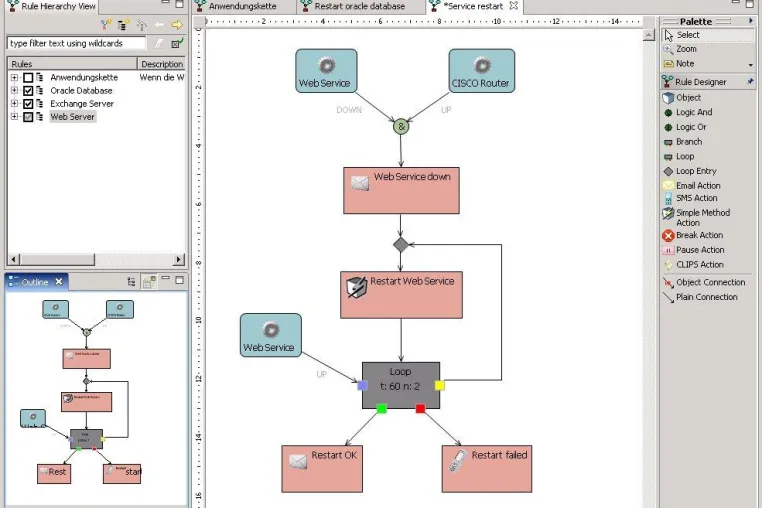Image resolution: width=762 pixels, height=508 pixels.
Task: Check the Anwendungskette rule checkbox
Action: point(28,78)
